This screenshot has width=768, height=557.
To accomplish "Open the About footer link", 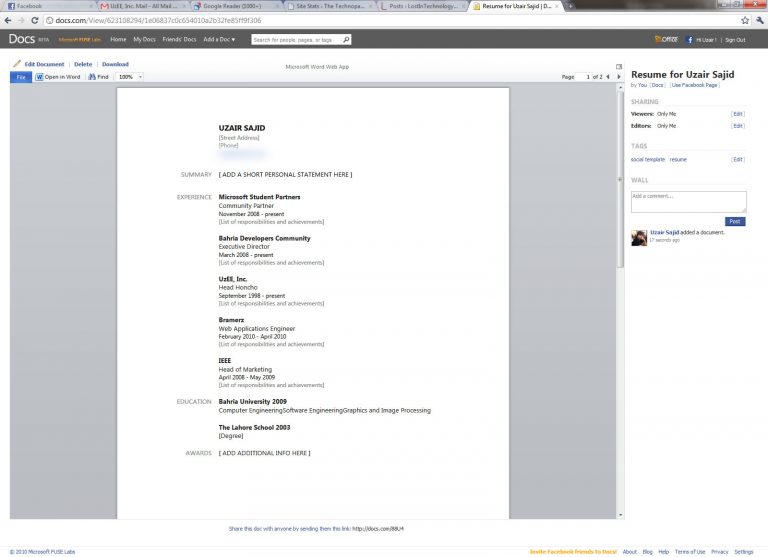I will click(629, 552).
